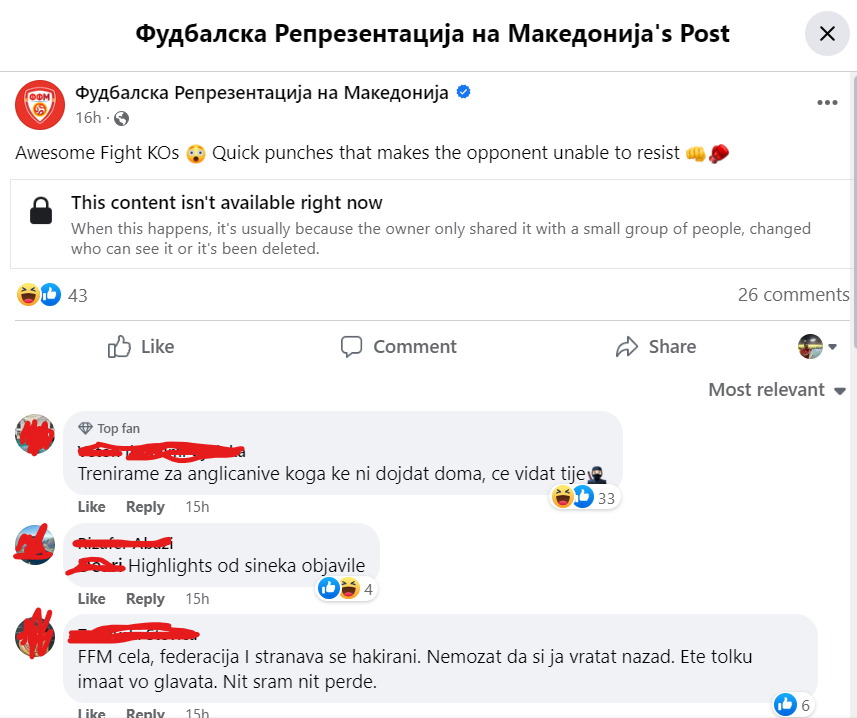
Task: Open the commenting-as profile switcher dropdown
Action: [818, 346]
